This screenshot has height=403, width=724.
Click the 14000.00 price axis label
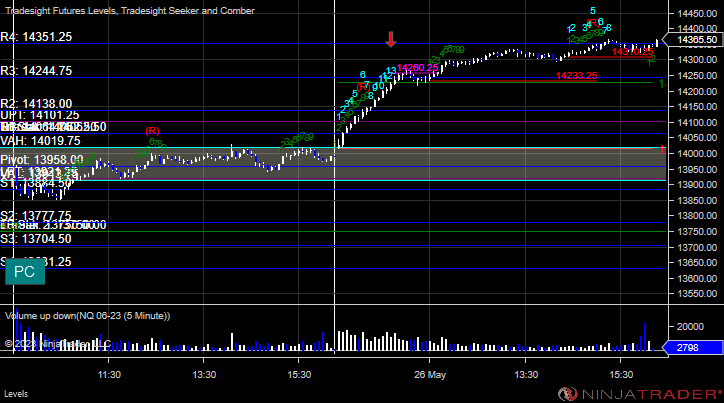[x=697, y=153]
